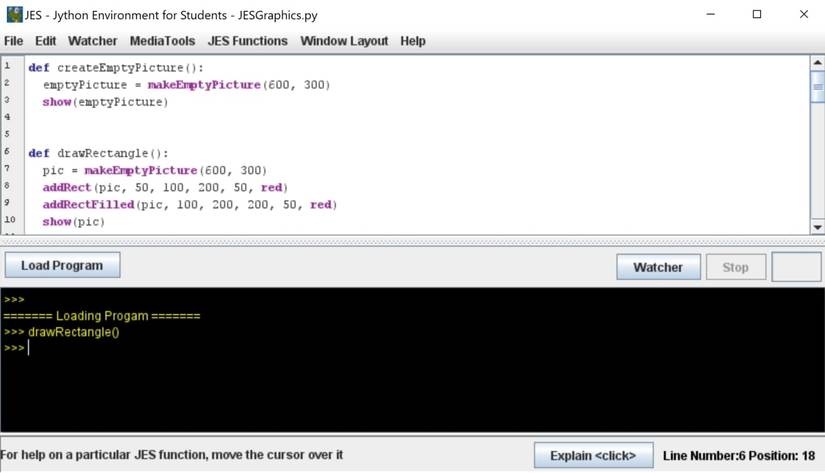Click 'def createEmptyPicture():' on line 1
This screenshot has width=825, height=473.
pos(116,68)
